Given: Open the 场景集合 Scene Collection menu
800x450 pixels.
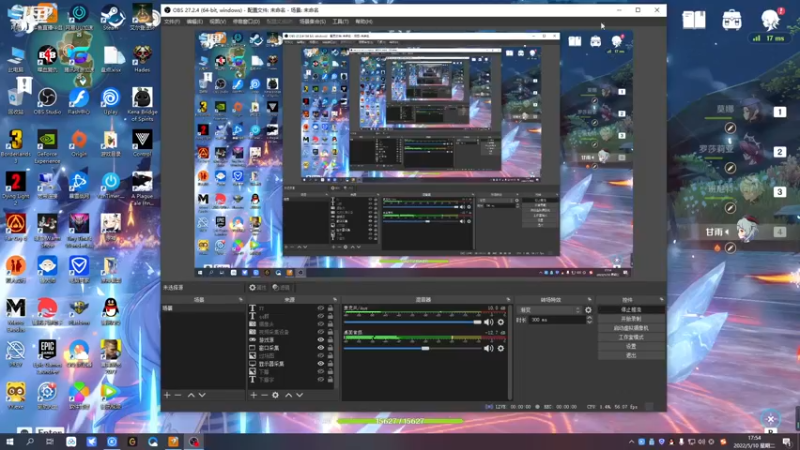Looking at the screenshot, I should pyautogui.click(x=312, y=21).
